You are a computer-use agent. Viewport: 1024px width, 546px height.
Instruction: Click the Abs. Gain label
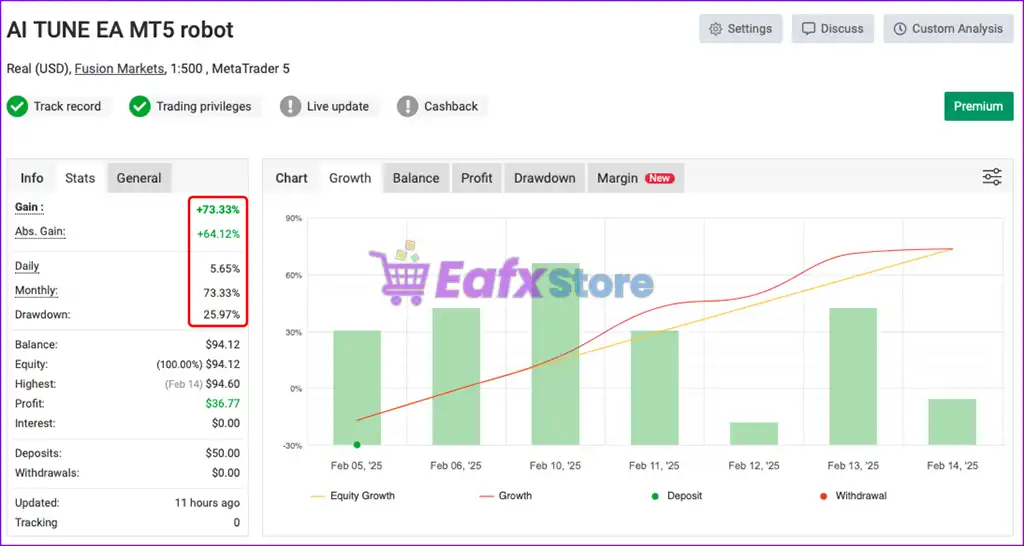click(x=40, y=232)
